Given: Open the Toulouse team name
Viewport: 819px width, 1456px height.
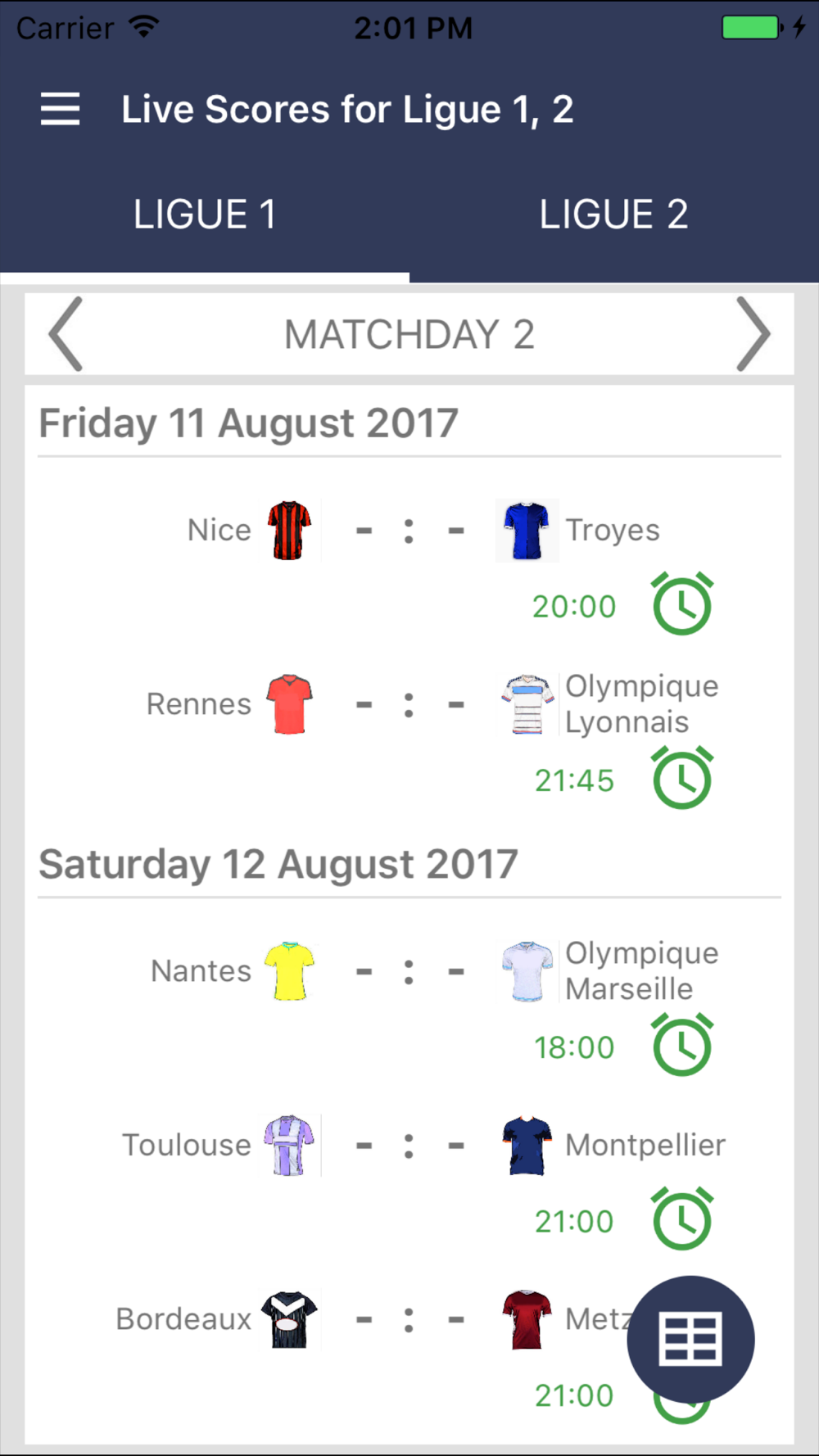Looking at the screenshot, I should coord(187,1145).
